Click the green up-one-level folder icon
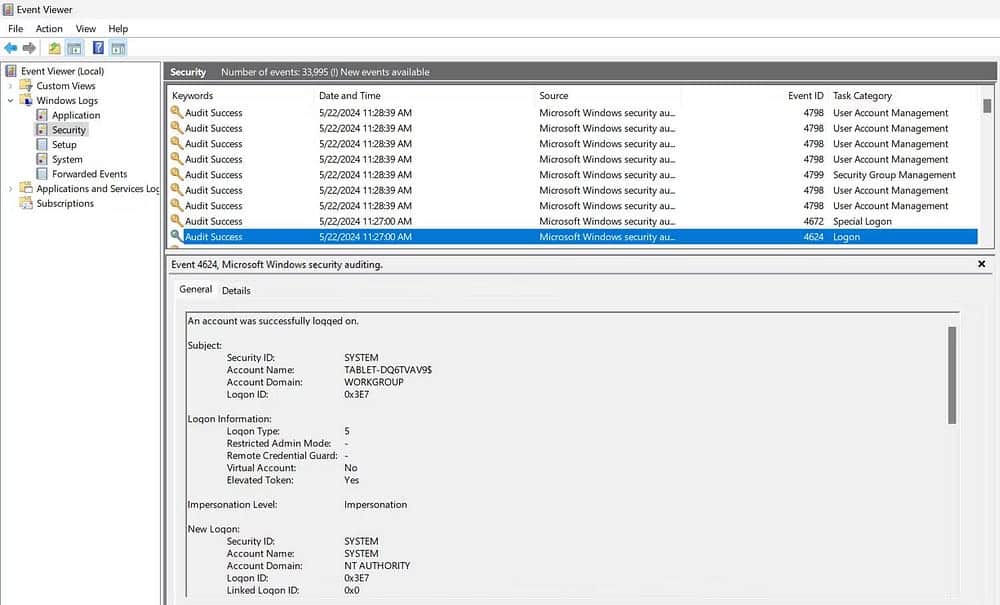 [x=55, y=48]
